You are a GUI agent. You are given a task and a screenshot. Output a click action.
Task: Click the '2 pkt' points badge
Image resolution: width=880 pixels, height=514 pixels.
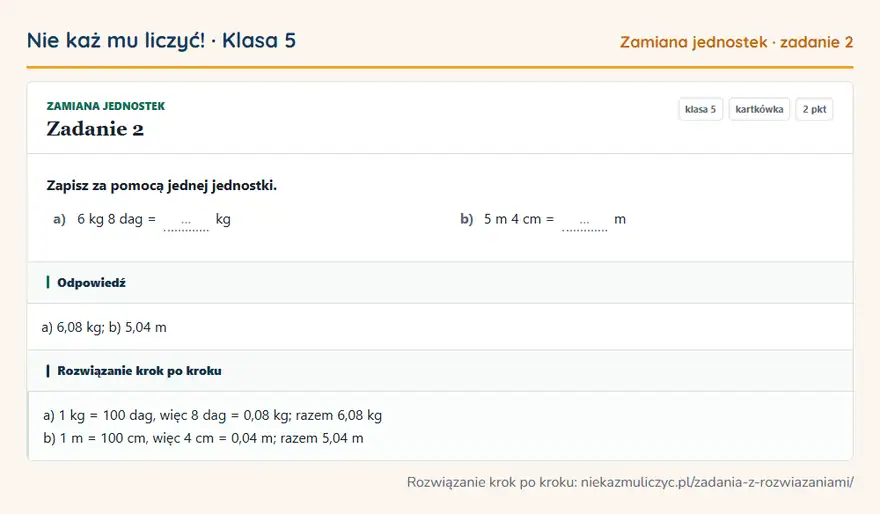point(814,109)
